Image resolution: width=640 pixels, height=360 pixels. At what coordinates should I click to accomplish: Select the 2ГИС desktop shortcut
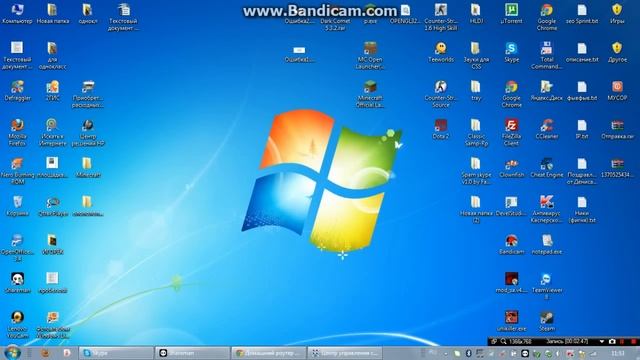53,91
